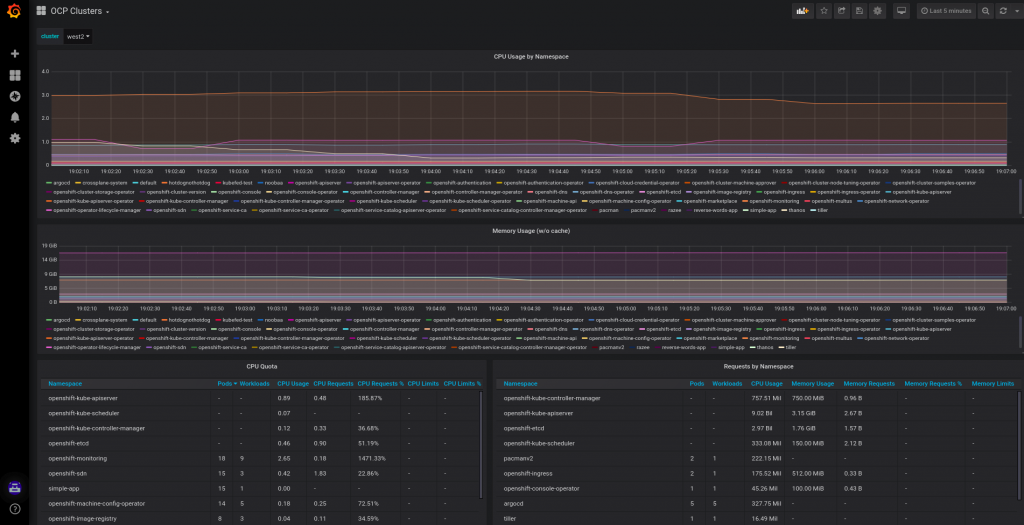
Task: Open the Dashboards grid icon in the sidebar
Action: tap(14, 75)
